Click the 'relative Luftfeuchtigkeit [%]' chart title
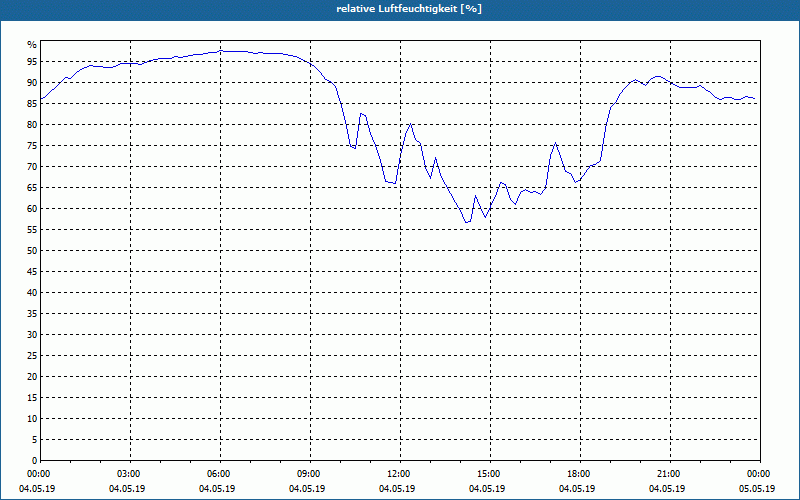800x500 pixels. click(x=409, y=9)
